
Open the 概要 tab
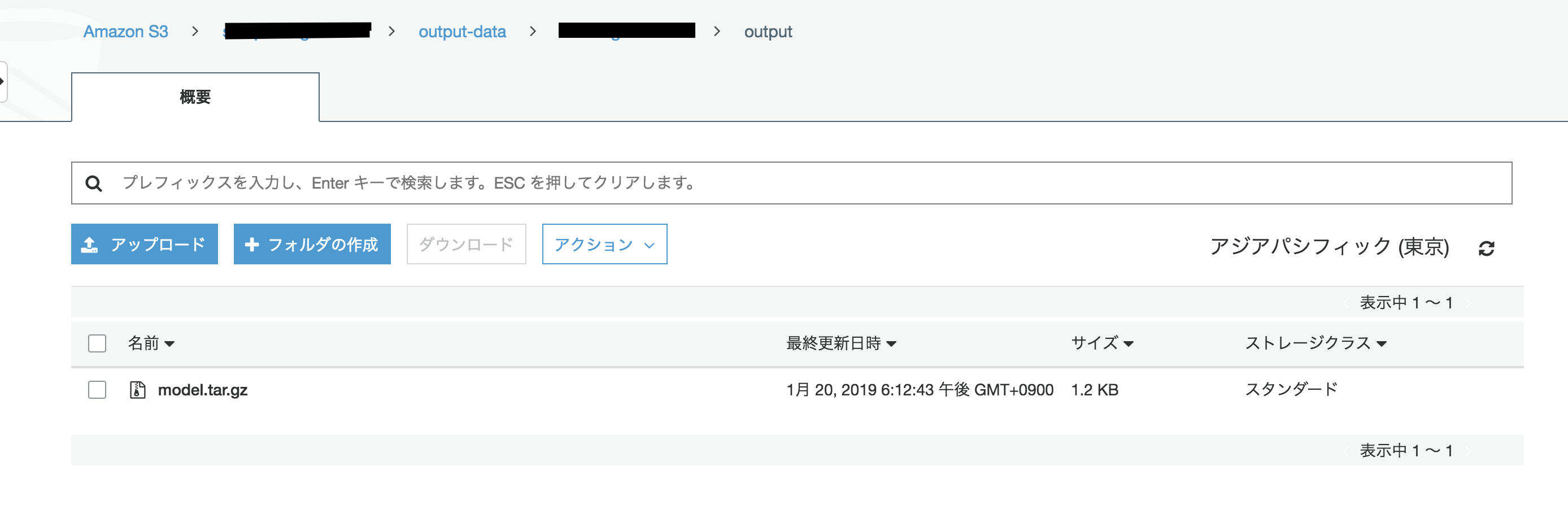(x=195, y=98)
